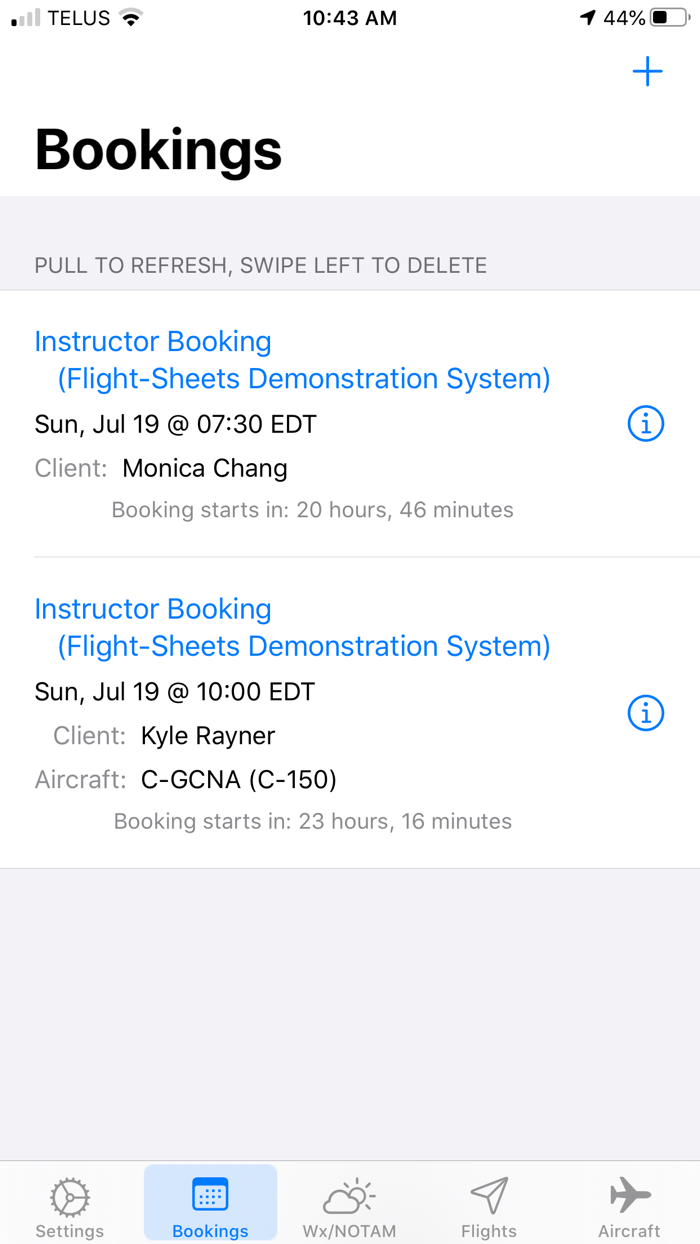The width and height of the screenshot is (700, 1244).
Task: Open Monica Chang's Instructor Booking link
Action: 153,341
